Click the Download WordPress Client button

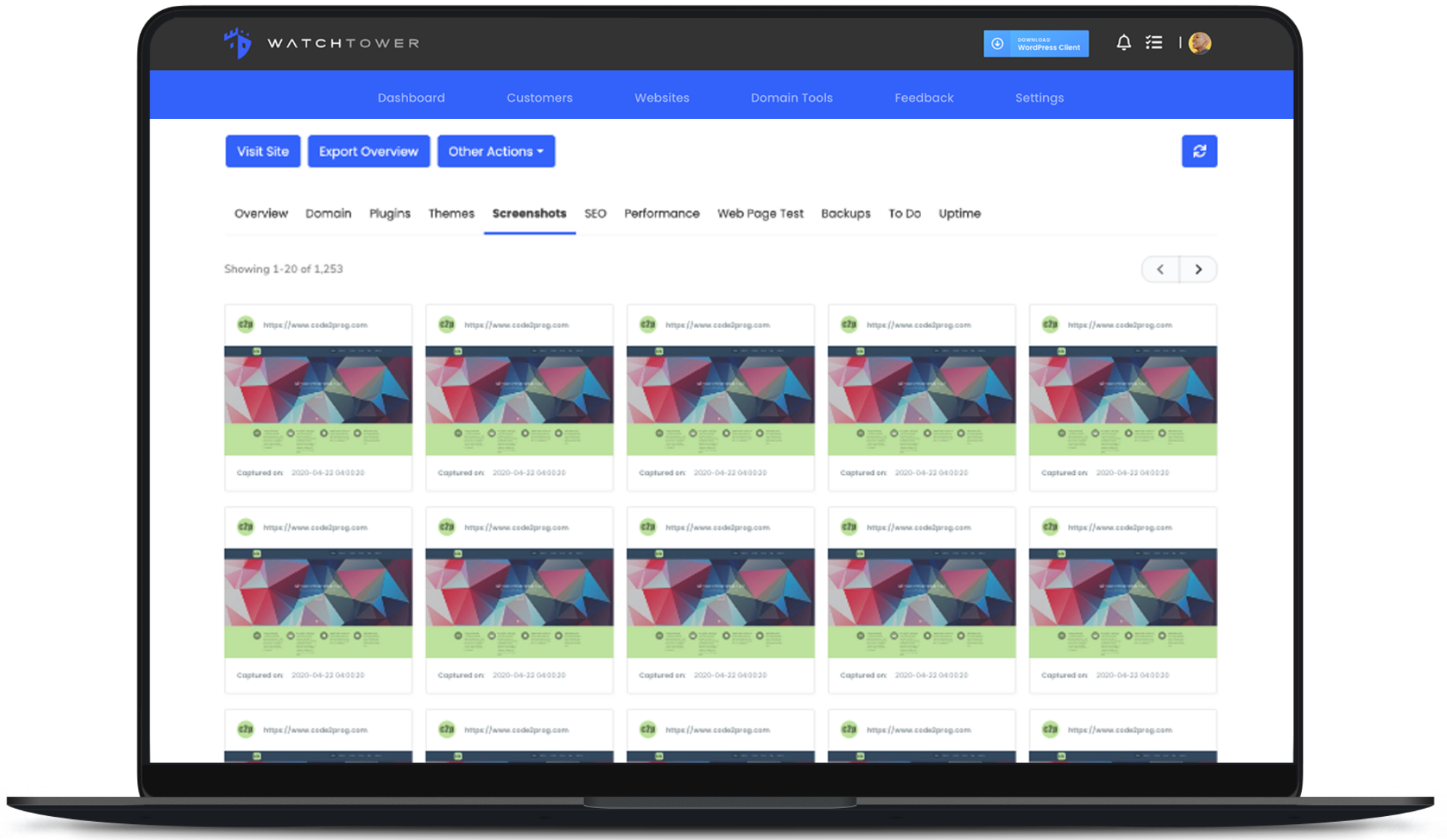(1036, 44)
